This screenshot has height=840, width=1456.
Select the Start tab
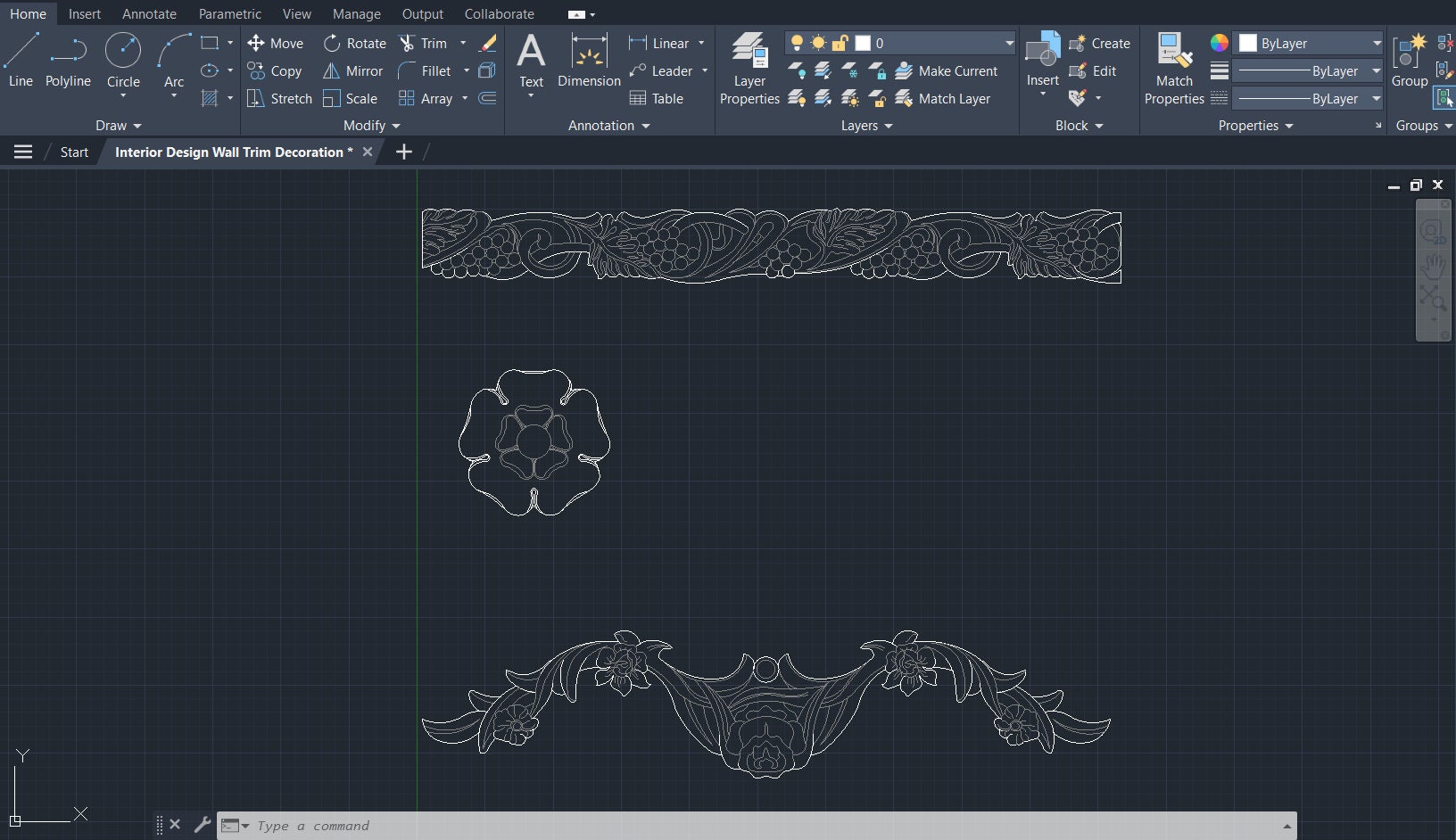click(73, 152)
